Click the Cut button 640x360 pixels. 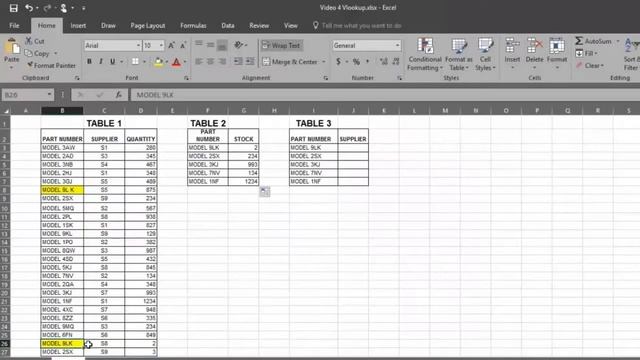coord(35,41)
